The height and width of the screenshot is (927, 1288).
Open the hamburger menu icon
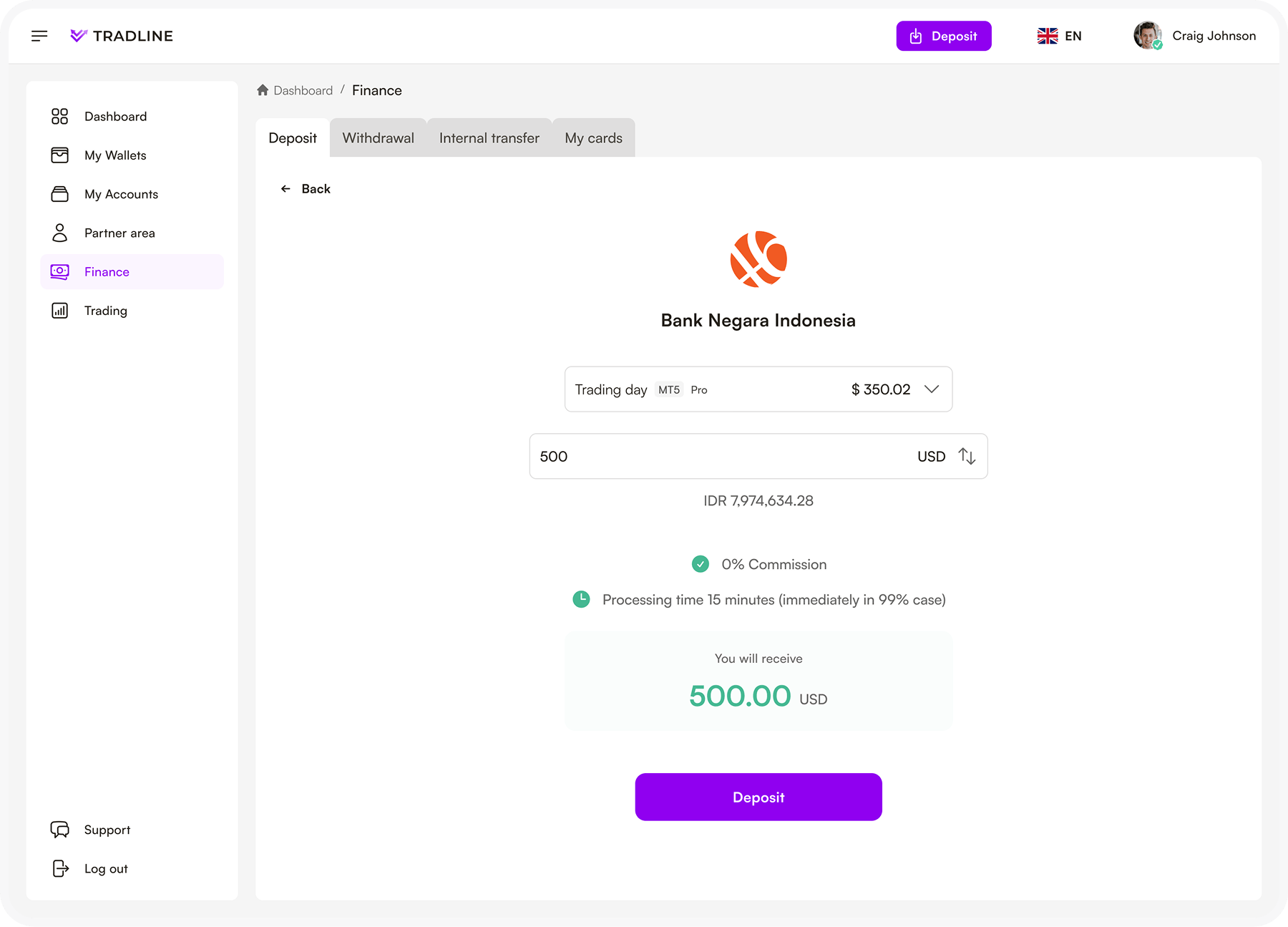coord(39,36)
